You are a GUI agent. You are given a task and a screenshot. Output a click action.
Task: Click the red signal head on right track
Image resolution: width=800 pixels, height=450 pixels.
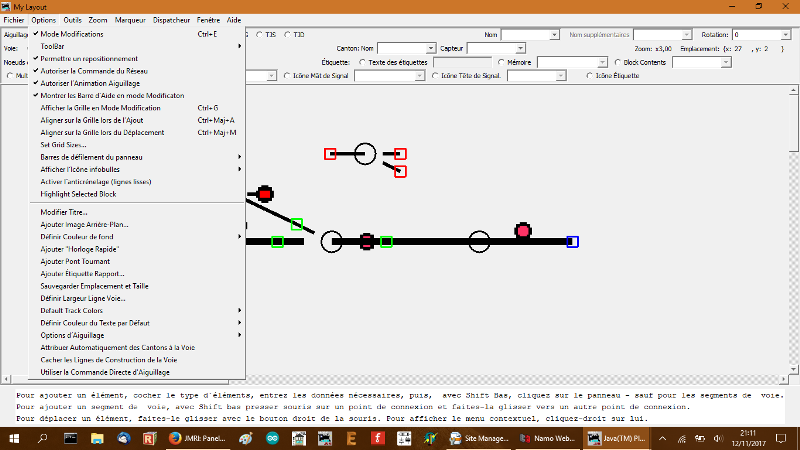[522, 231]
